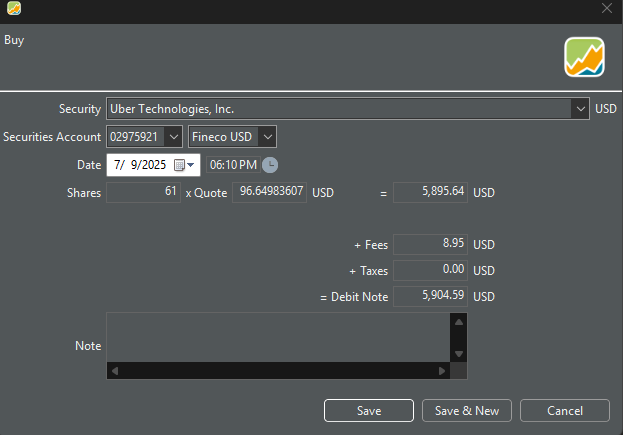Click the Note label
The height and width of the screenshot is (435, 623).
click(x=88, y=346)
